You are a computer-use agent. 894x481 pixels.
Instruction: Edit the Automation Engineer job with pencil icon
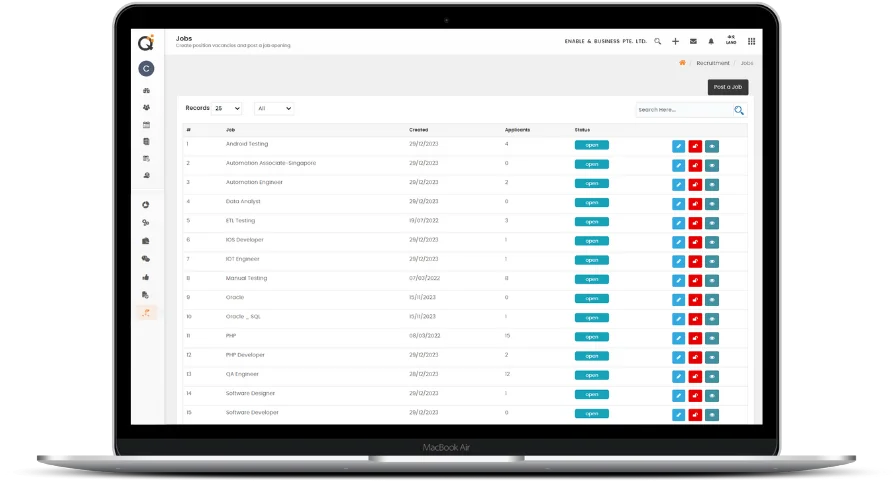pos(678,185)
